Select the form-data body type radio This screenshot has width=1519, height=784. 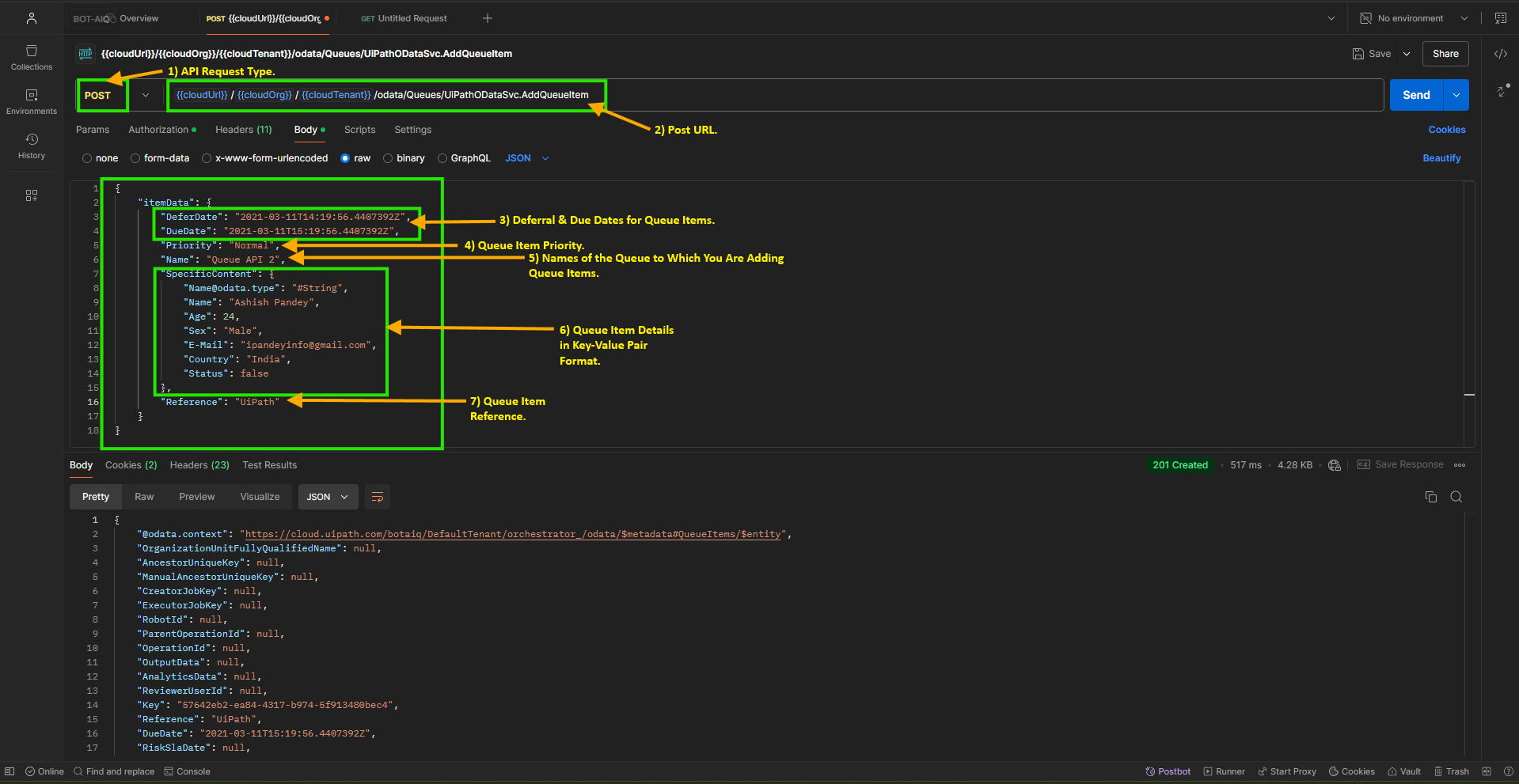(135, 158)
